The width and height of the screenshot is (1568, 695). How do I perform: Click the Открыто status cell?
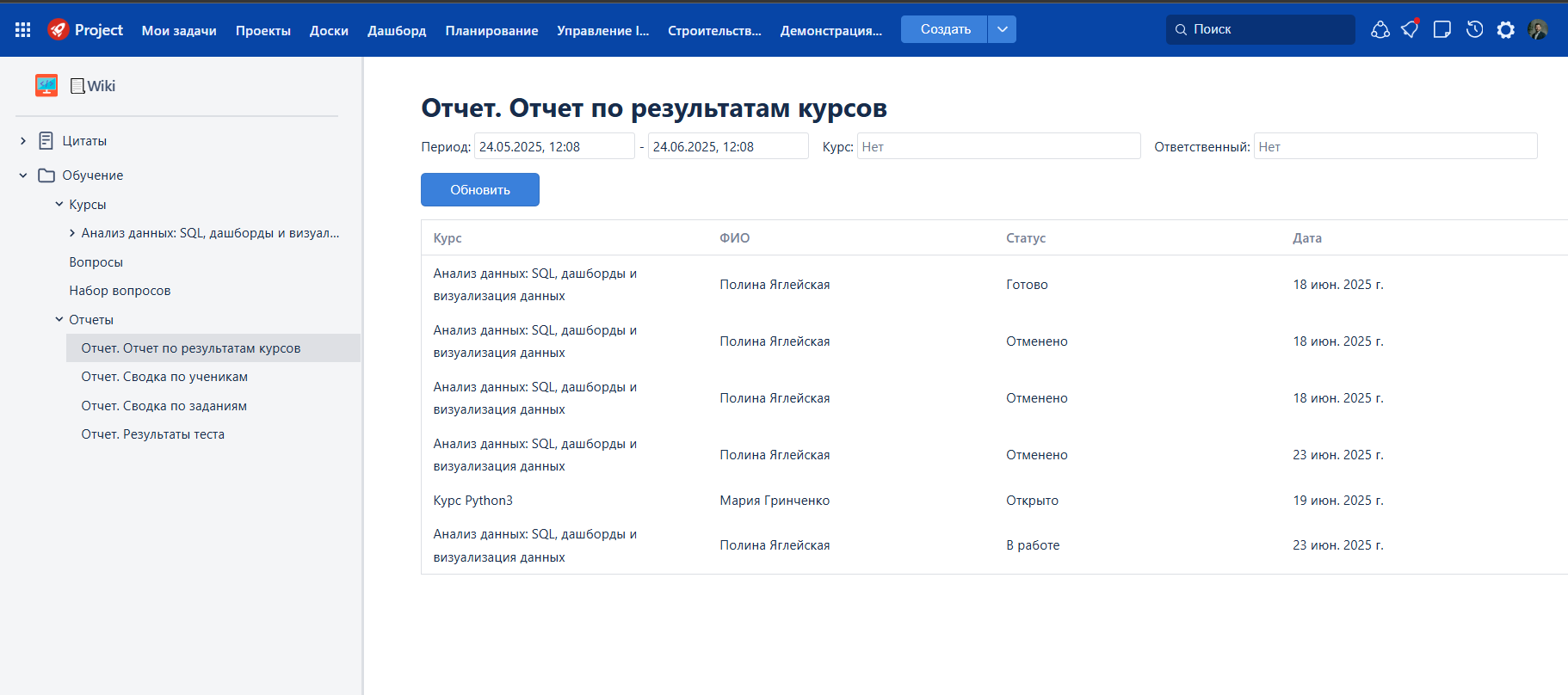click(1032, 501)
